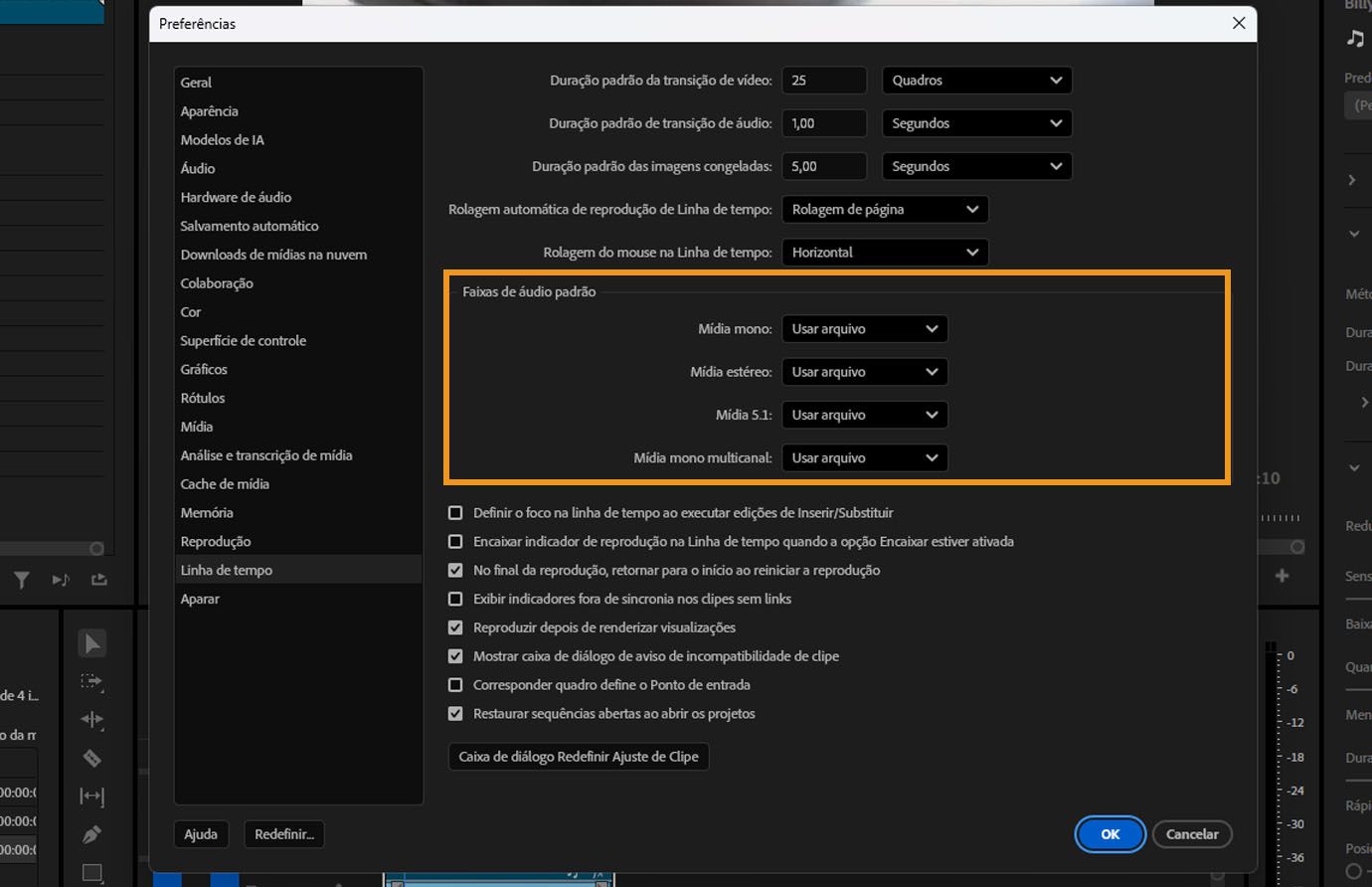Click the OK button
Image resolution: width=1372 pixels, height=887 pixels.
point(1110,834)
